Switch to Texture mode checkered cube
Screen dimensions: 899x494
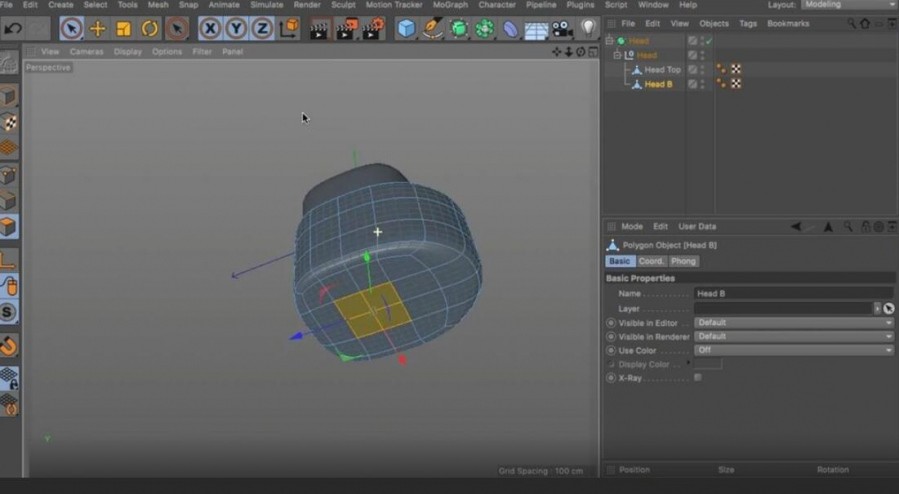pyautogui.click(x=9, y=122)
